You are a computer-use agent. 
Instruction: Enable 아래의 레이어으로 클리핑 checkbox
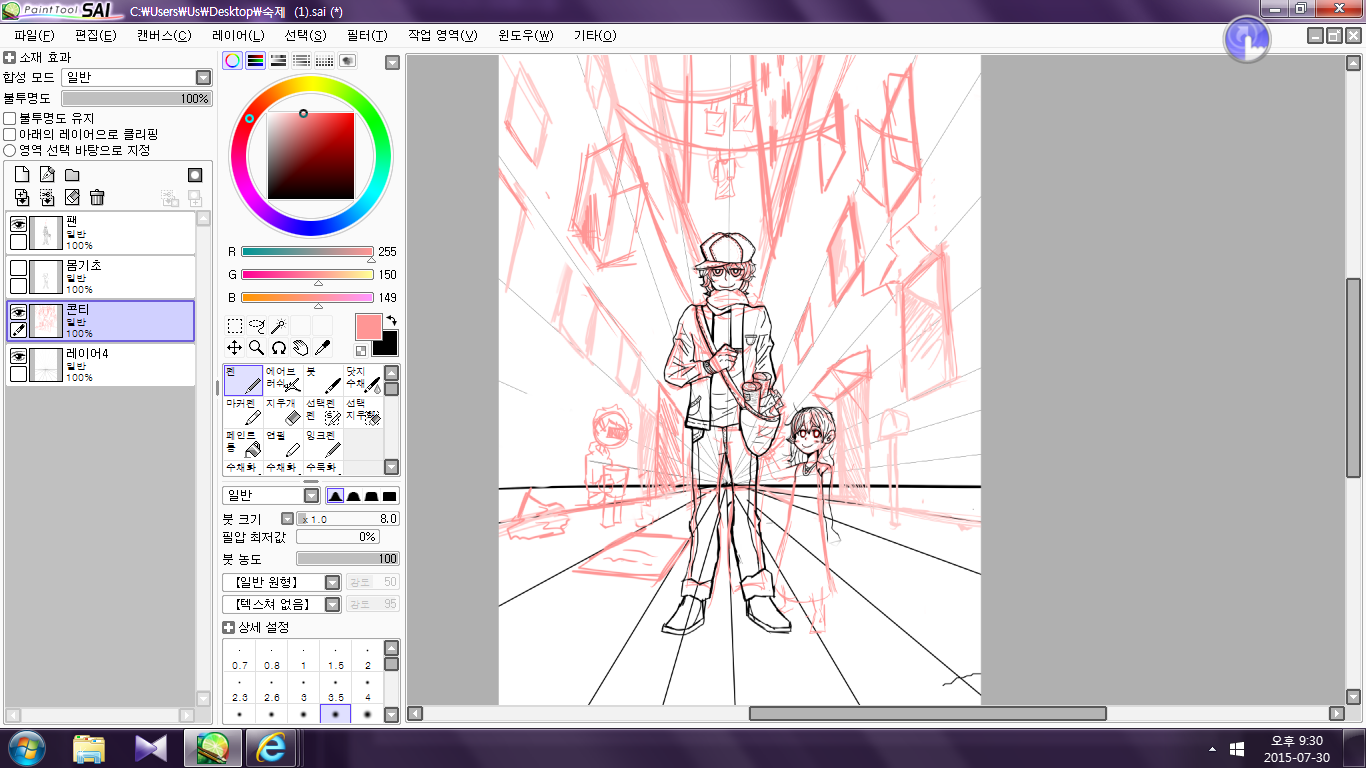(10, 134)
